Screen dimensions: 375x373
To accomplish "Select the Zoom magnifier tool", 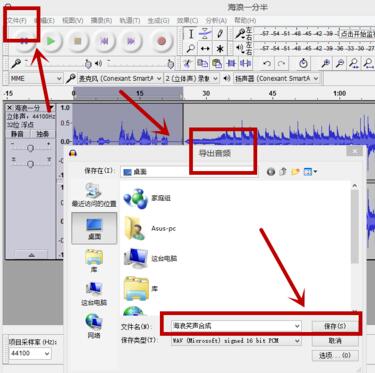I will 191,49.
